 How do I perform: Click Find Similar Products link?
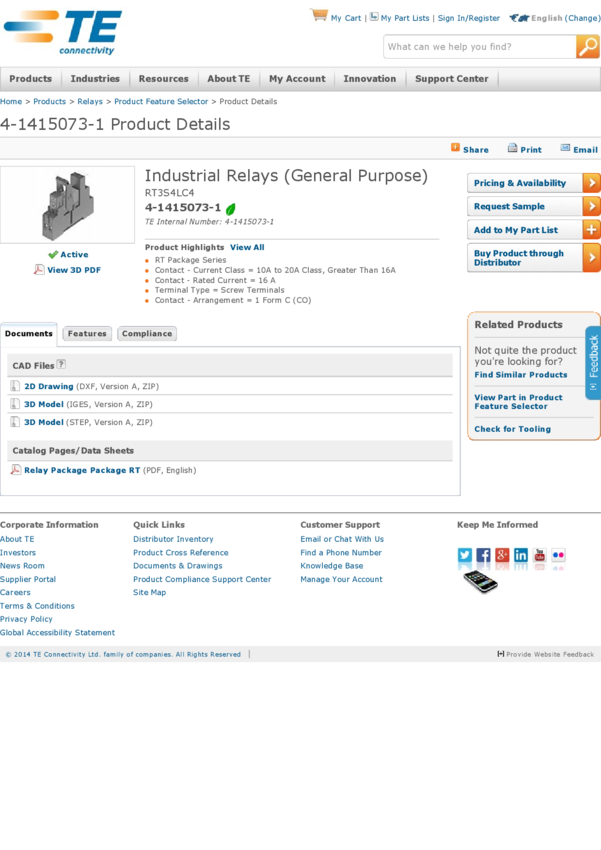[x=521, y=375]
